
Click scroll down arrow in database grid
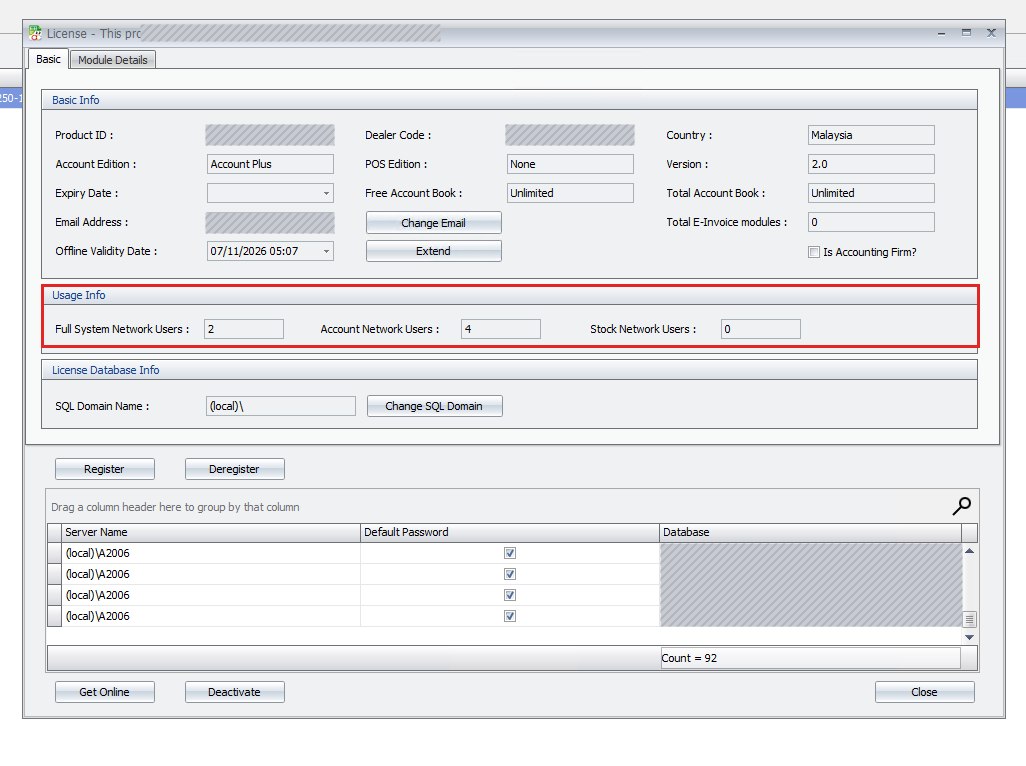(970, 637)
